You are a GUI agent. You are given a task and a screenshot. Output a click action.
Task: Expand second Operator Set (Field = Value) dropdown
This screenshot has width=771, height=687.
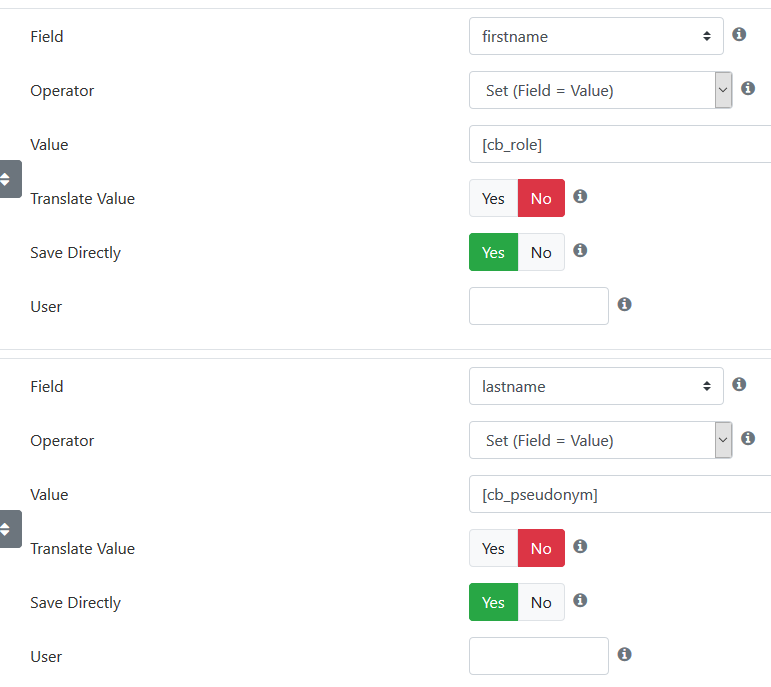[x=600, y=440]
